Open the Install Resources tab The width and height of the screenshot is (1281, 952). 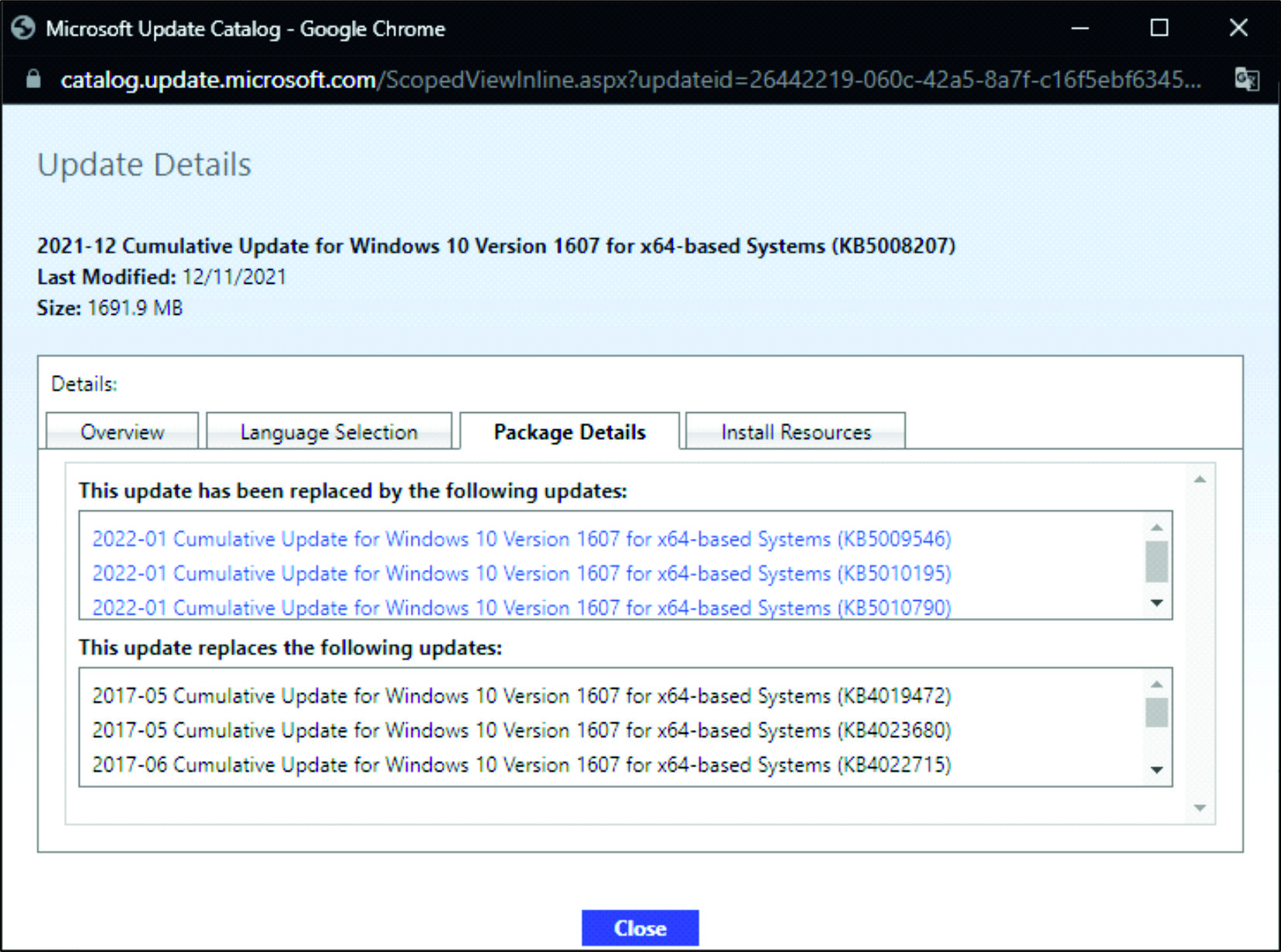795,432
